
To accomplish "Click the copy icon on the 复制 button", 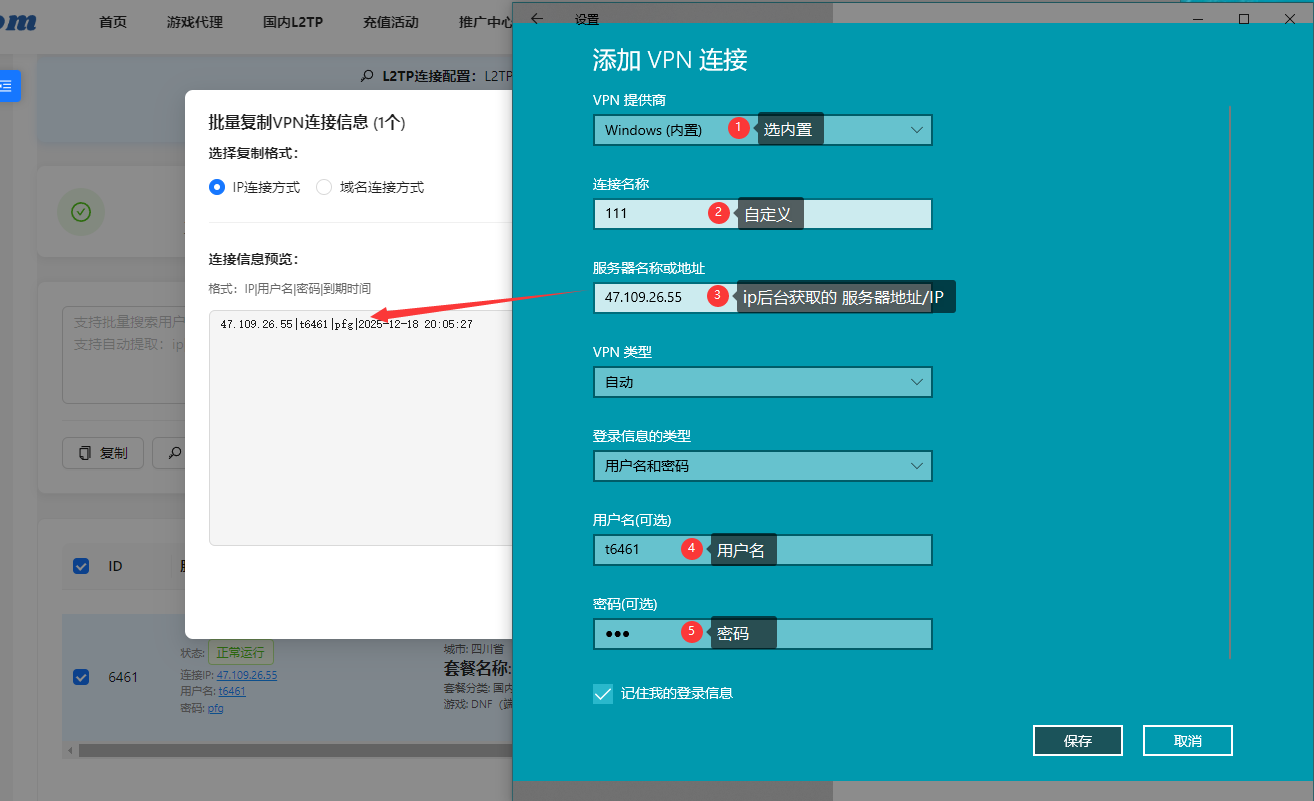I will tap(86, 452).
